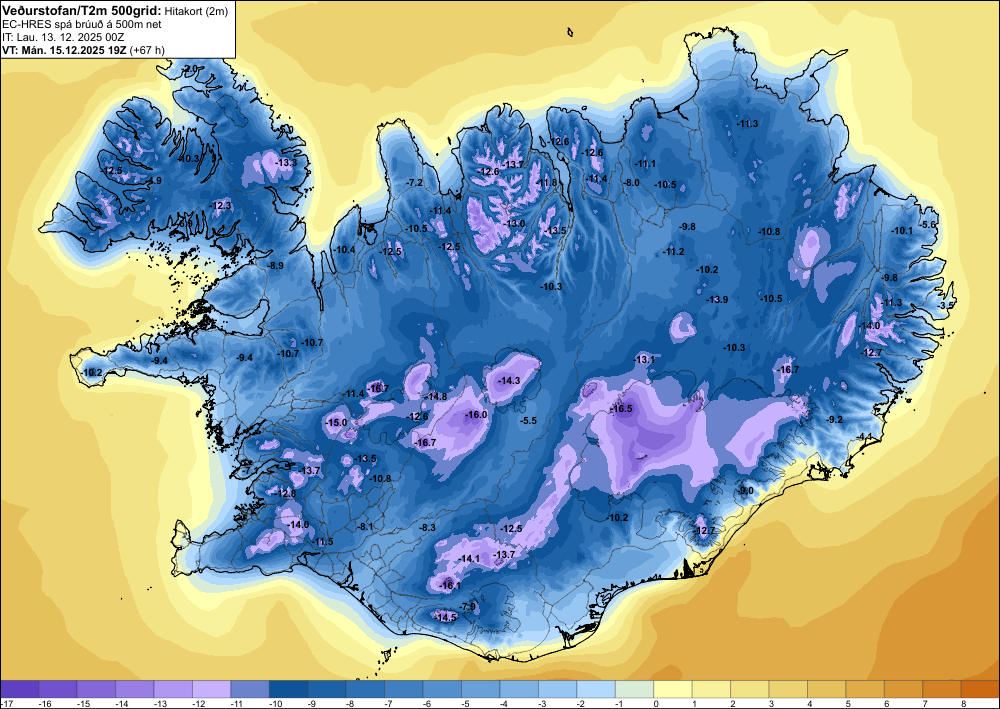Click the '0' legend scale label

pyautogui.click(x=654, y=703)
